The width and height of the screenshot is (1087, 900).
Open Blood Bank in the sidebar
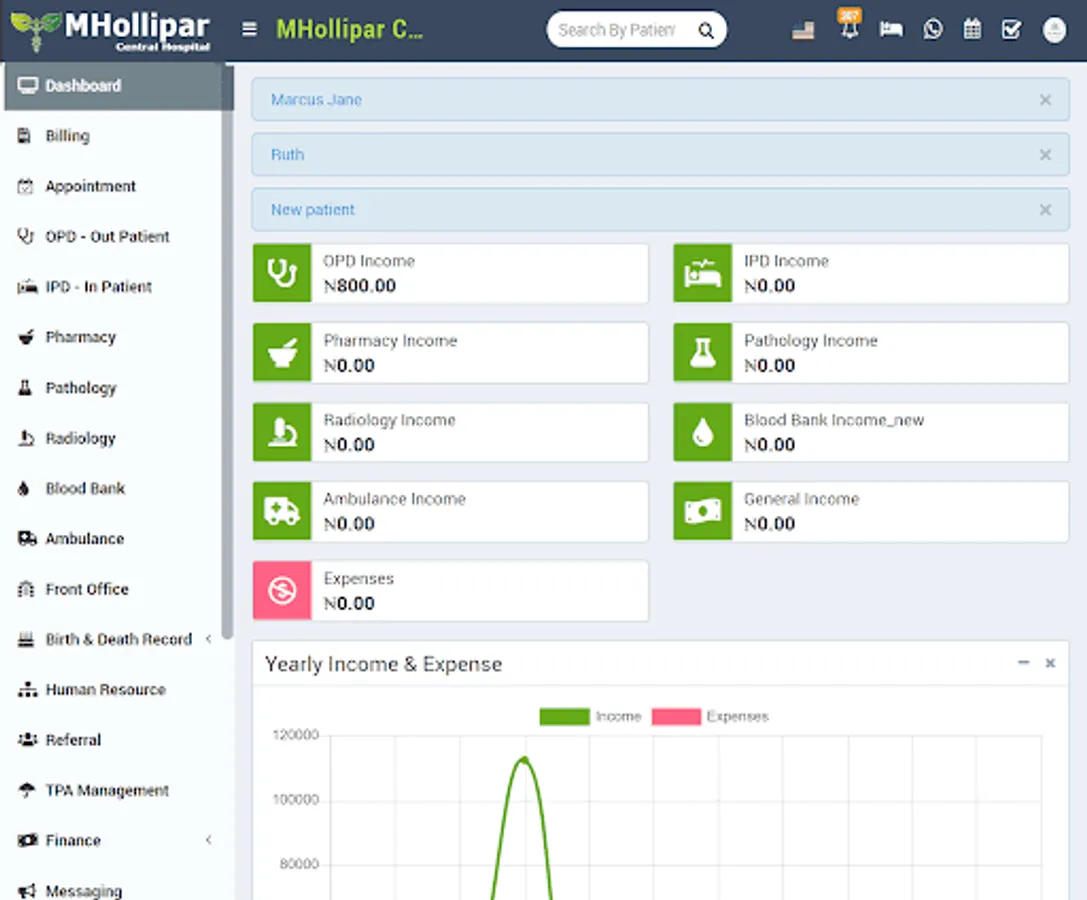tap(113, 488)
